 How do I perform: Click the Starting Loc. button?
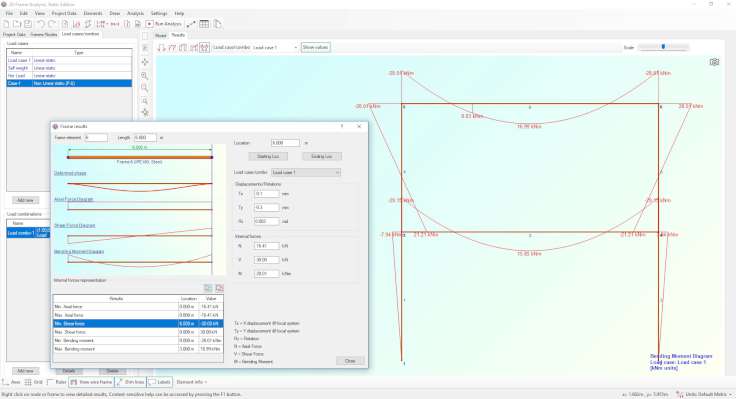(x=268, y=156)
